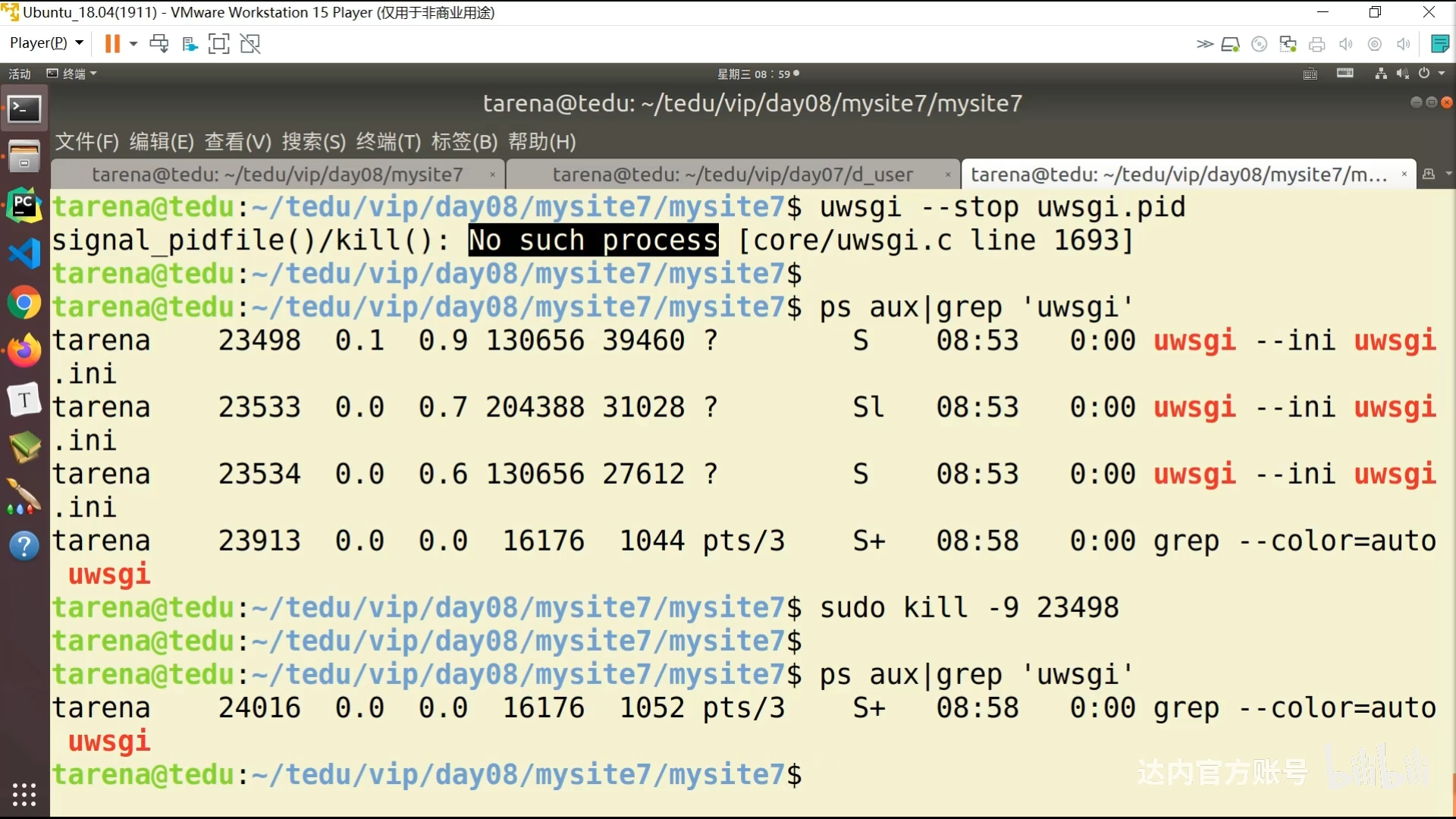This screenshot has width=1456, height=819.
Task: Open VMware notes panel icon
Action: coord(1439,44)
